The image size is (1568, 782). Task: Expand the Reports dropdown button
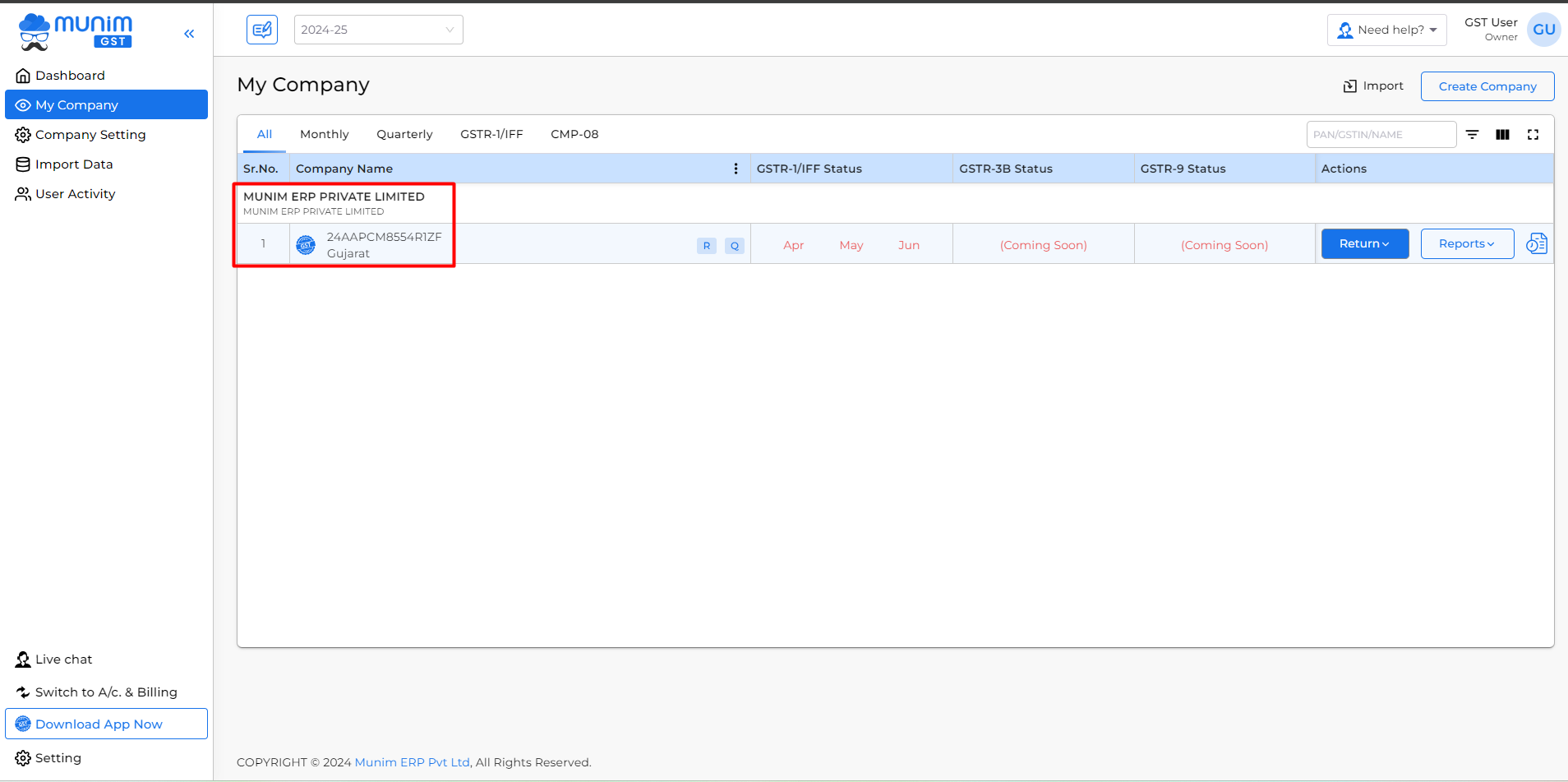[1467, 243]
